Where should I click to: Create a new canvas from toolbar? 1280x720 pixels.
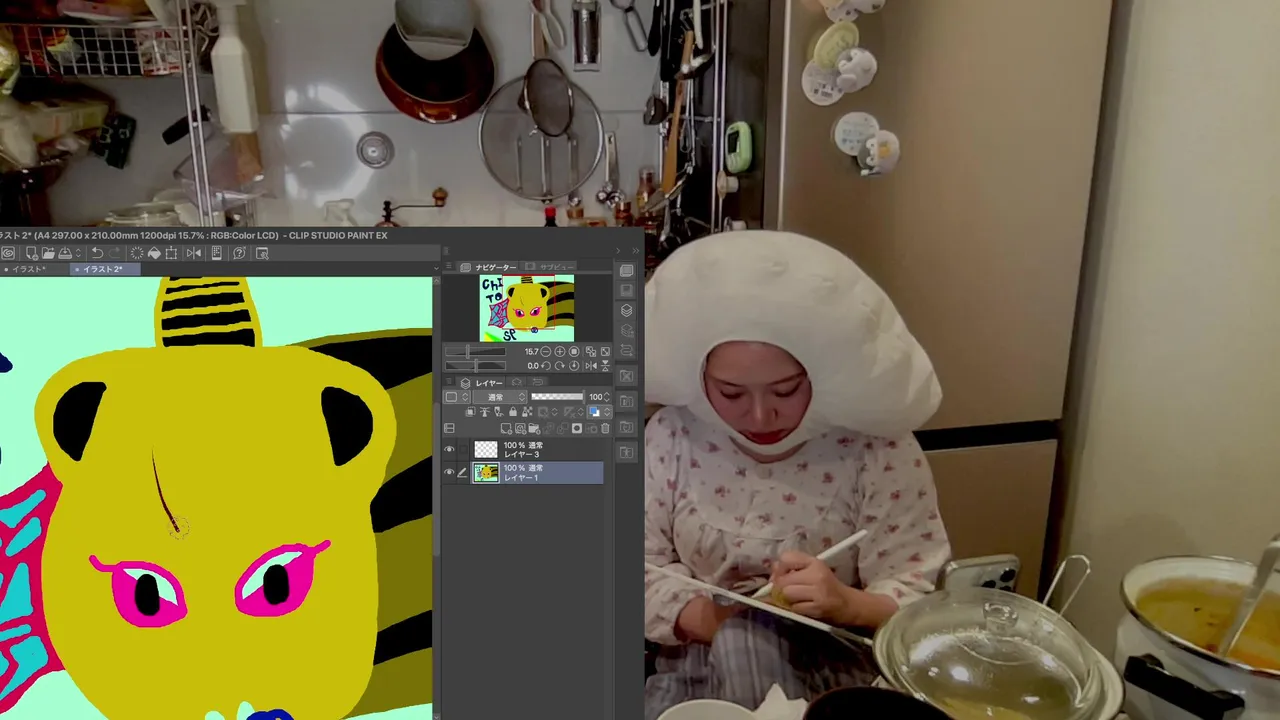(x=32, y=253)
